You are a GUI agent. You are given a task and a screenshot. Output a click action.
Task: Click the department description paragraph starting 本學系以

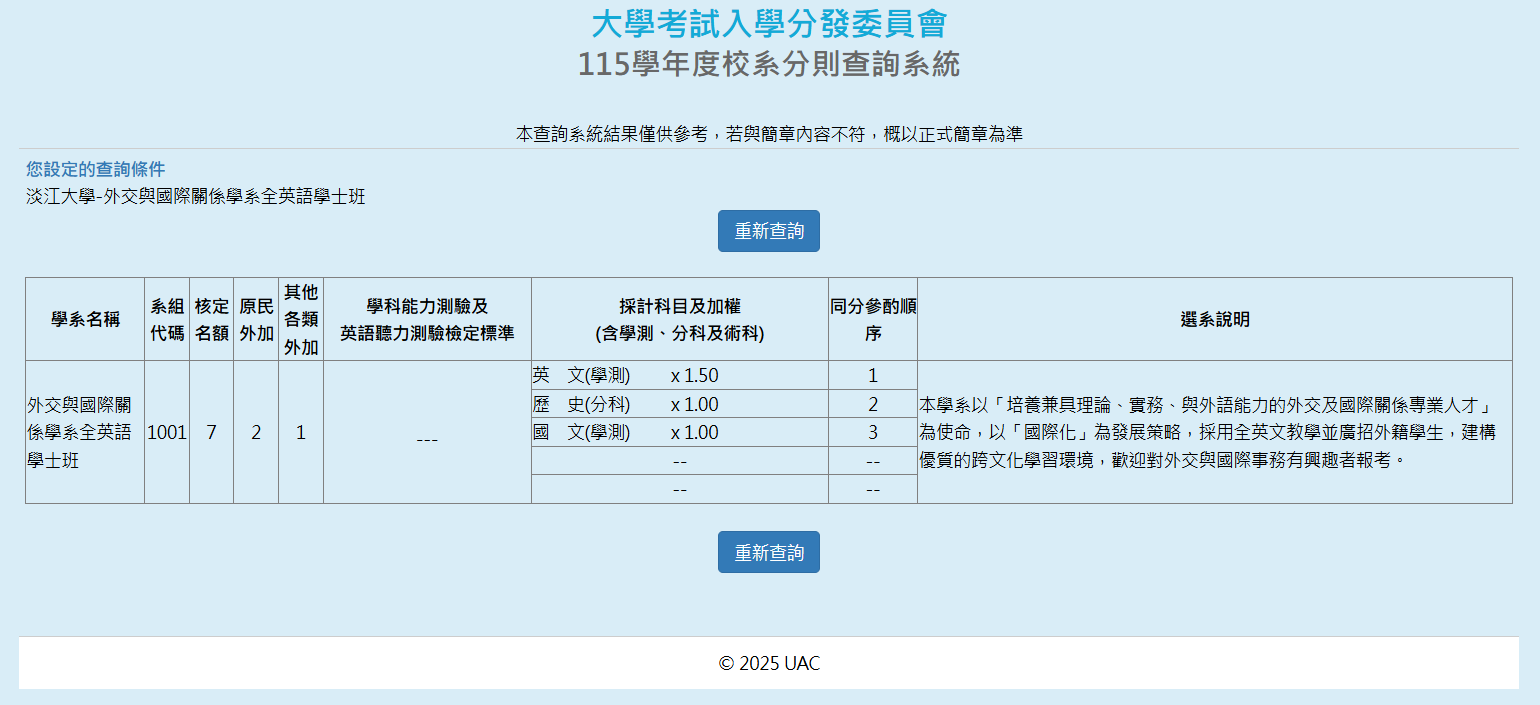(1206, 433)
